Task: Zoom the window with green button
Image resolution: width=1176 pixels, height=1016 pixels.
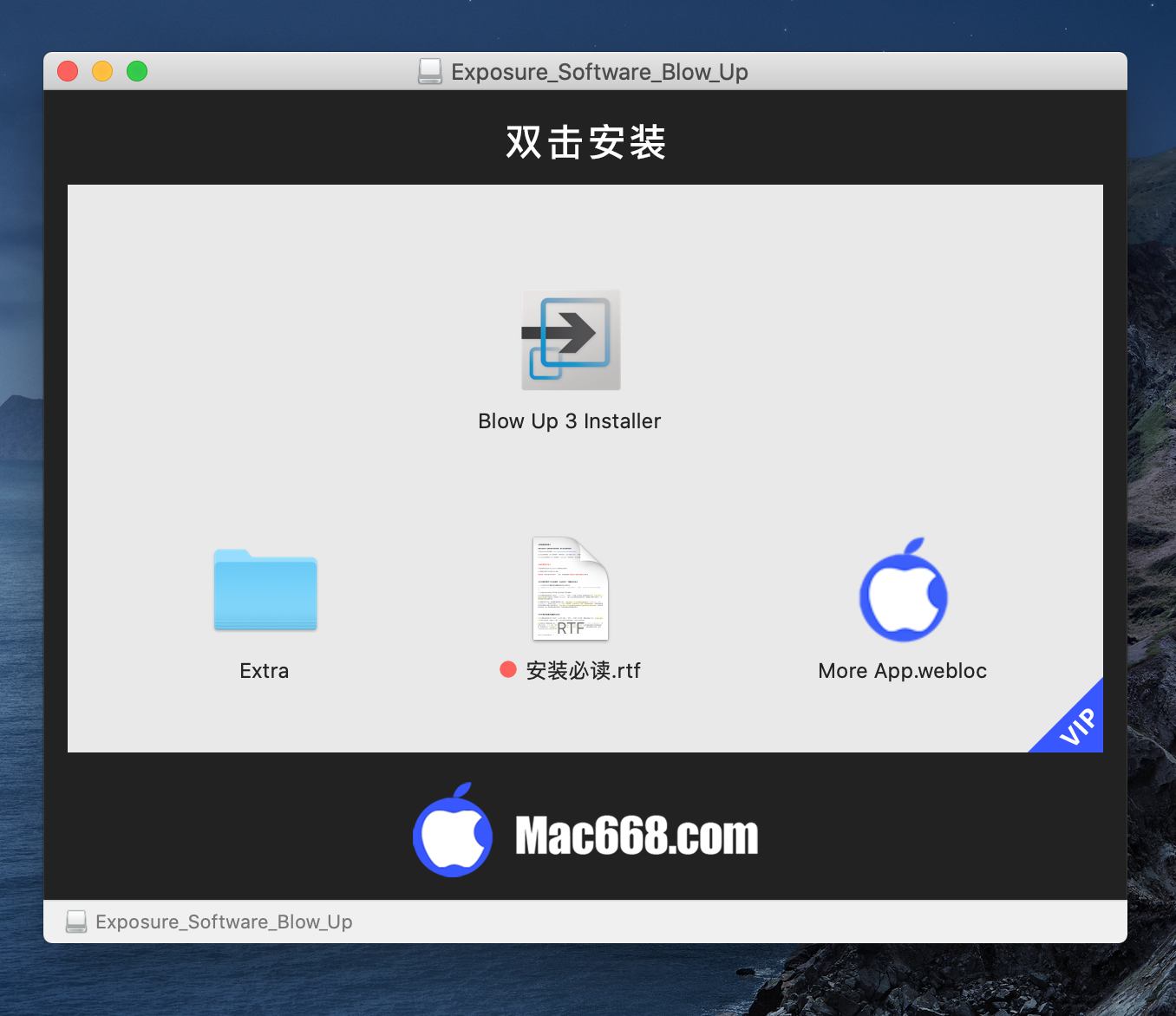Action: pos(137,71)
